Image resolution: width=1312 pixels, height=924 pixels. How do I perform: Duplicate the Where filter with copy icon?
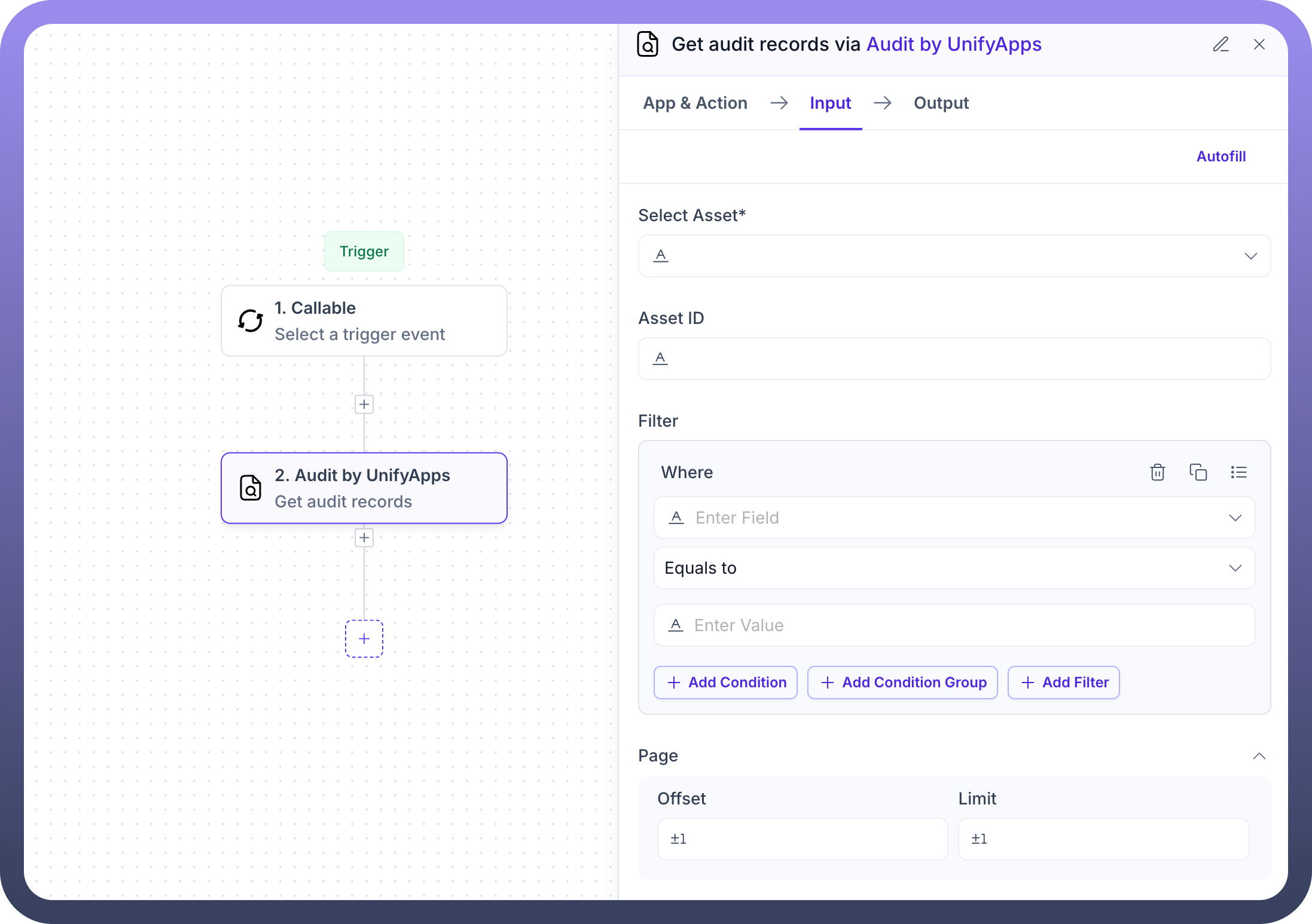(1198, 472)
